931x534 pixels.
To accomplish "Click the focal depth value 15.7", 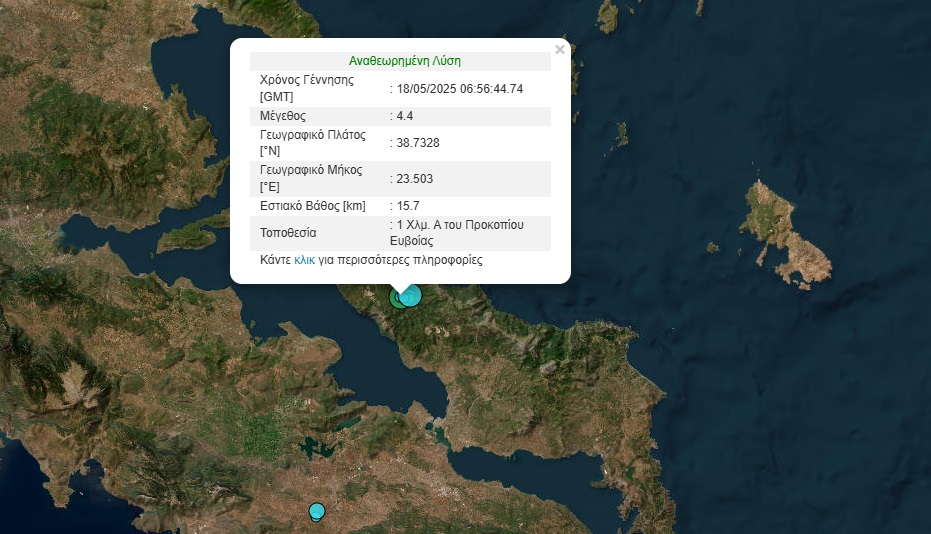I will [408, 206].
